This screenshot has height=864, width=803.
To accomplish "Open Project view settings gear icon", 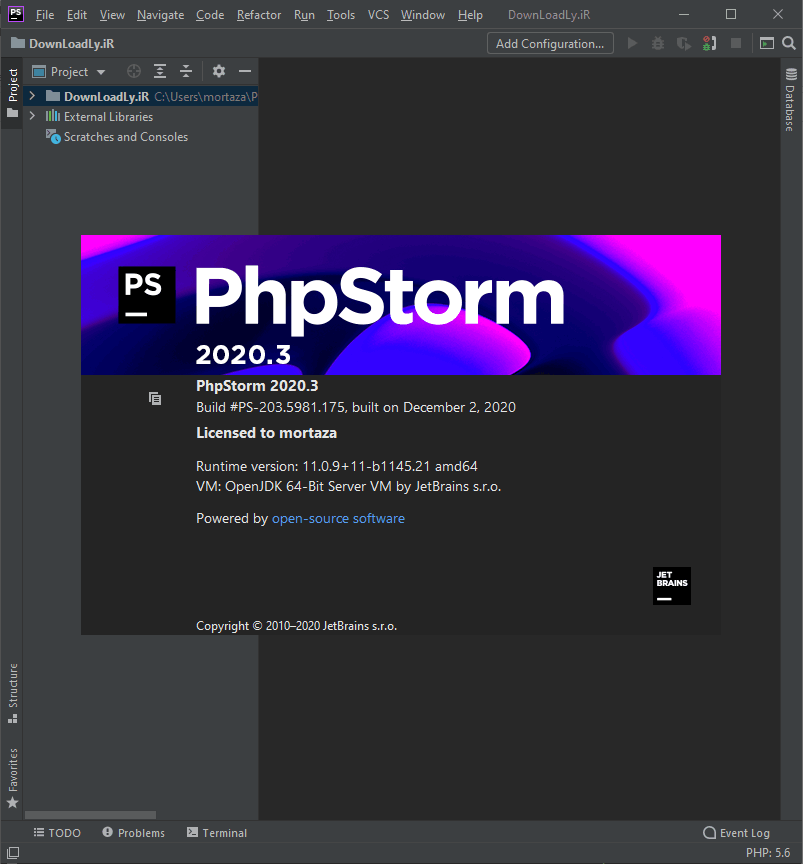I will pos(218,71).
